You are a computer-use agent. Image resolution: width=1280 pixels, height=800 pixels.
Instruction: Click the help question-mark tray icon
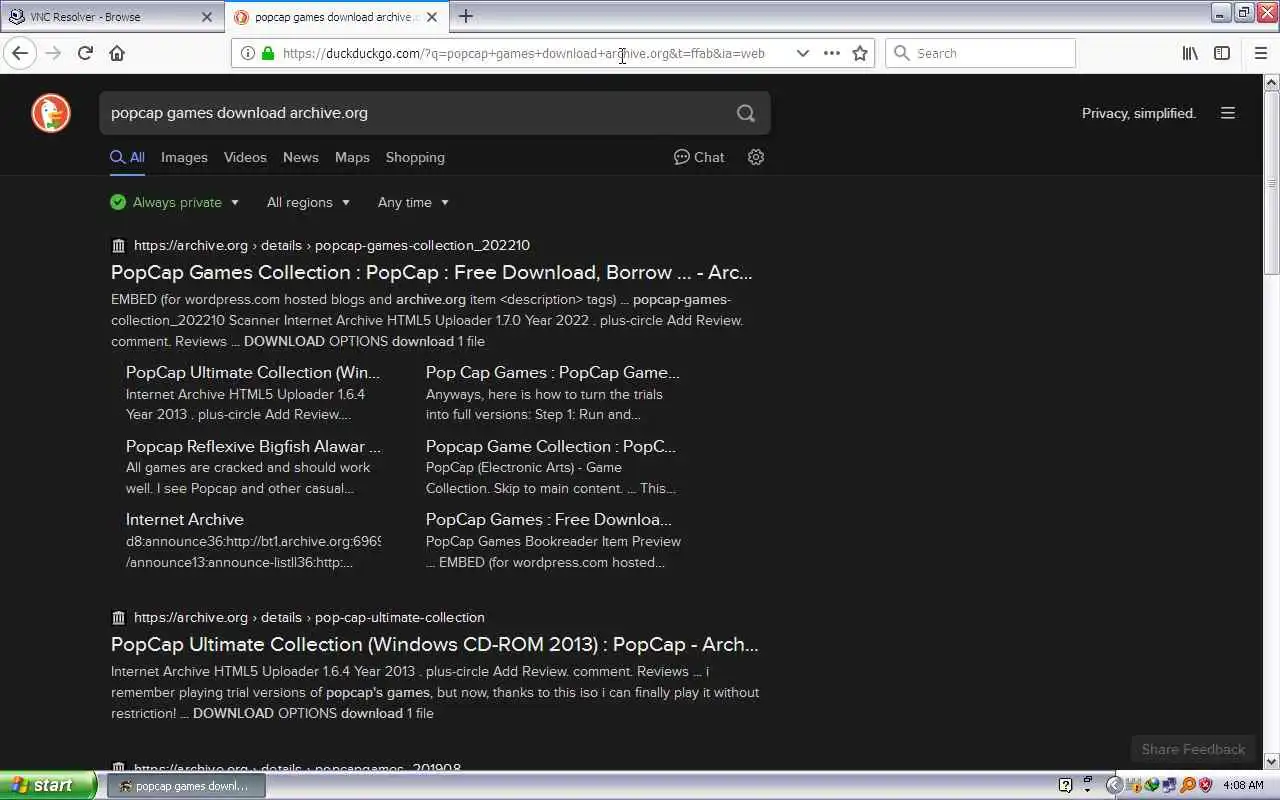coord(1065,785)
